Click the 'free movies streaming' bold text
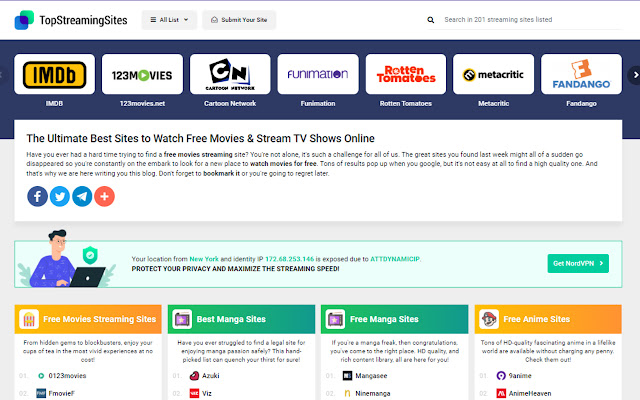The height and width of the screenshot is (400, 640). pyautogui.click(x=198, y=154)
